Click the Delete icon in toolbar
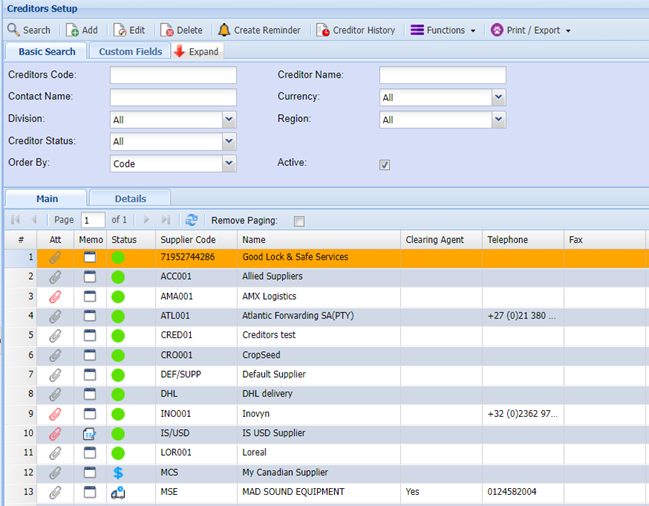Screen dimensions: 649x506 click(x=167, y=30)
